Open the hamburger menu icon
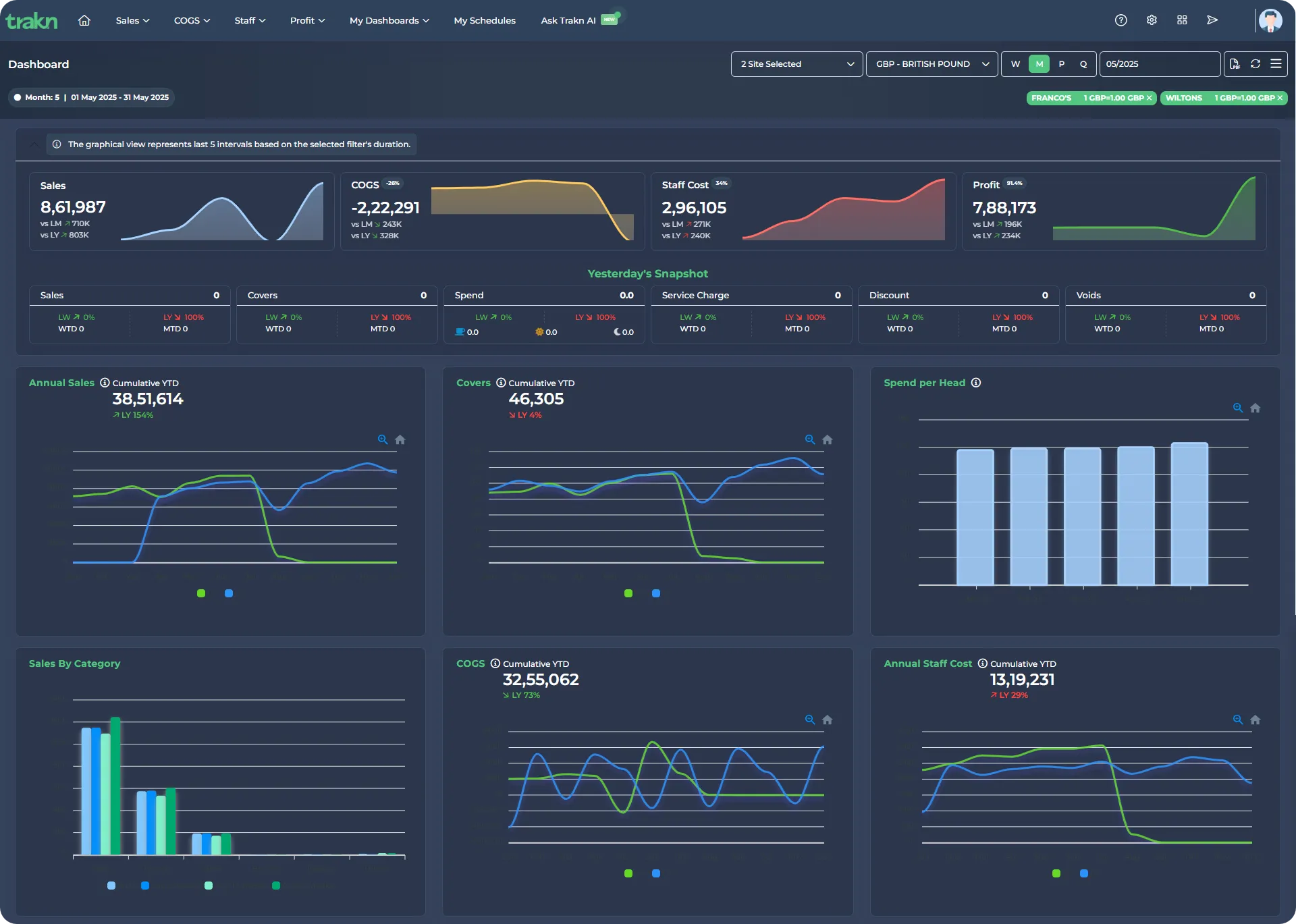This screenshot has height=924, width=1296. click(1276, 63)
